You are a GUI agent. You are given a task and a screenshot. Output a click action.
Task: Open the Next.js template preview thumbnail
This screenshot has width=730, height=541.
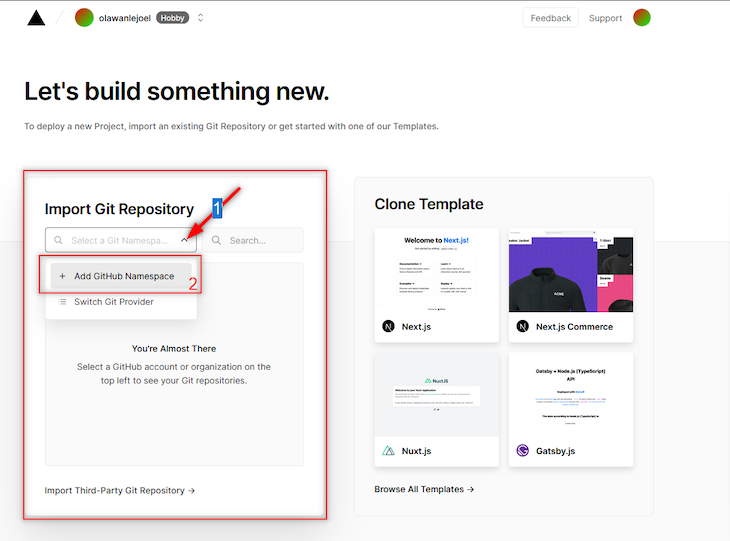437,270
